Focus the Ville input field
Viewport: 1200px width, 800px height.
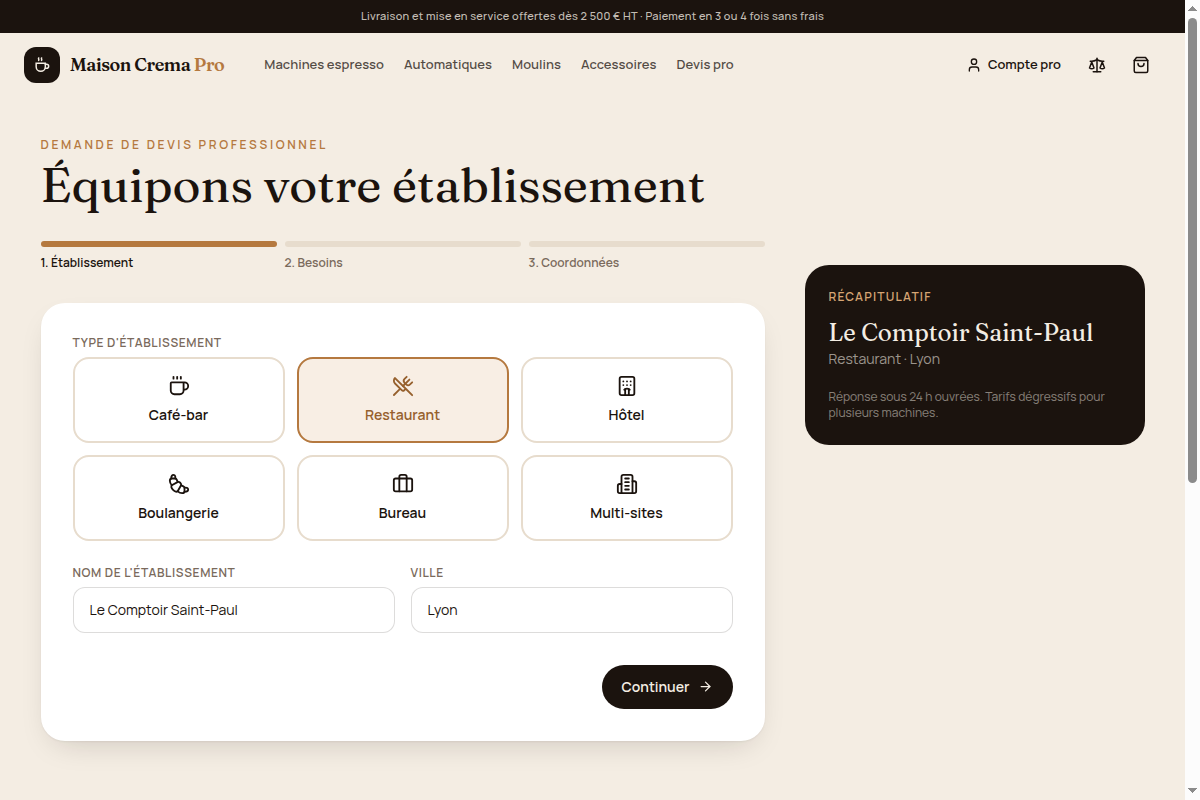click(572, 610)
